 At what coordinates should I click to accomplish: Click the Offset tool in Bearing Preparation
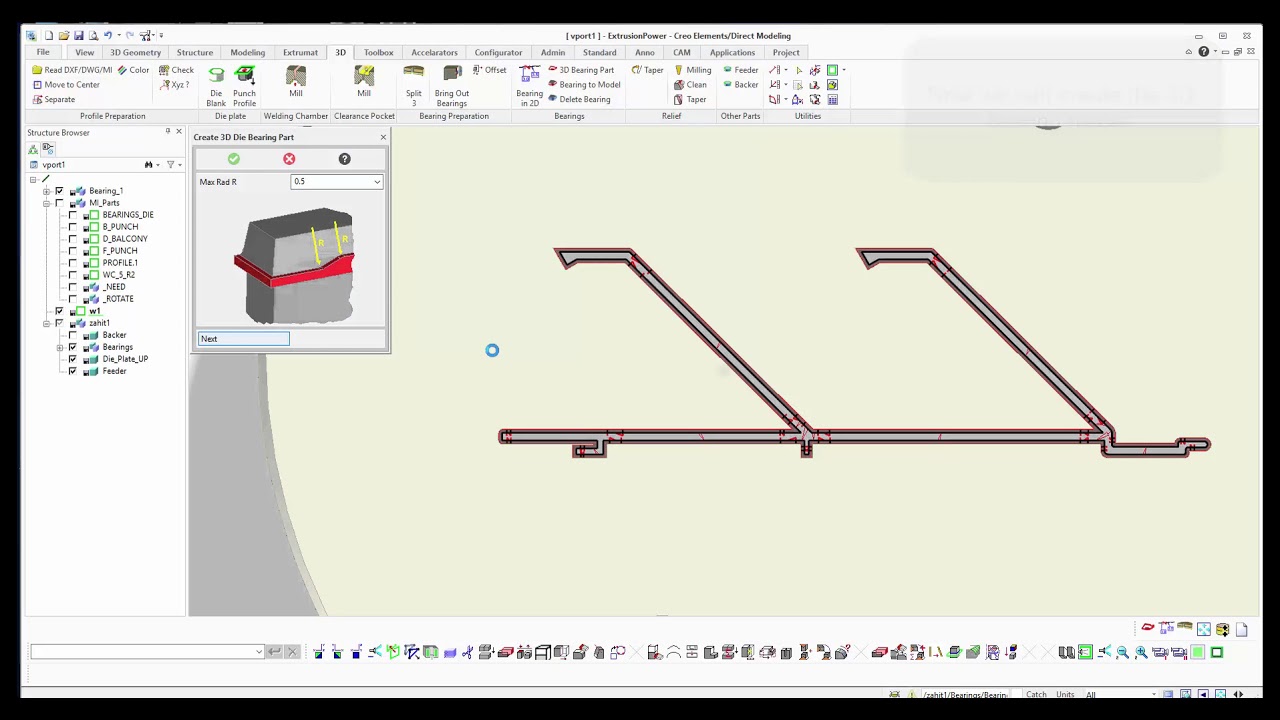tap(489, 70)
